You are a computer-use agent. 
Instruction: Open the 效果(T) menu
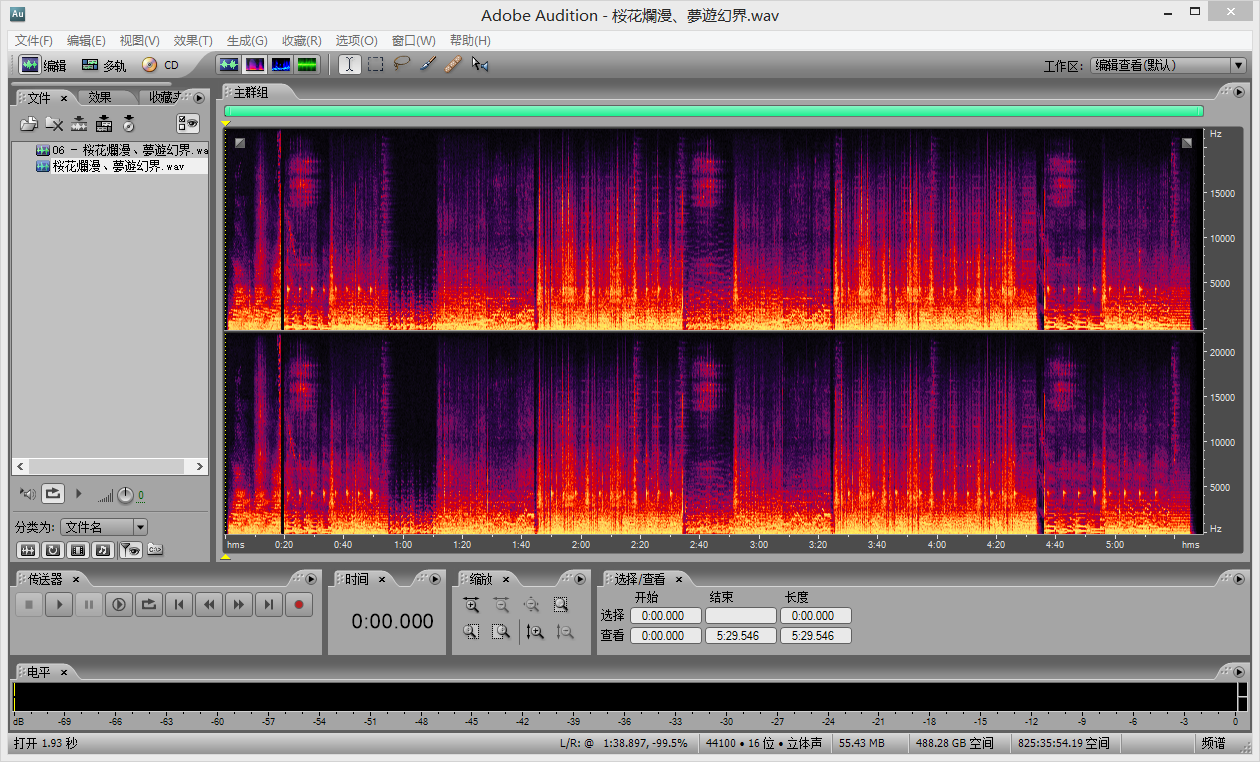[192, 41]
